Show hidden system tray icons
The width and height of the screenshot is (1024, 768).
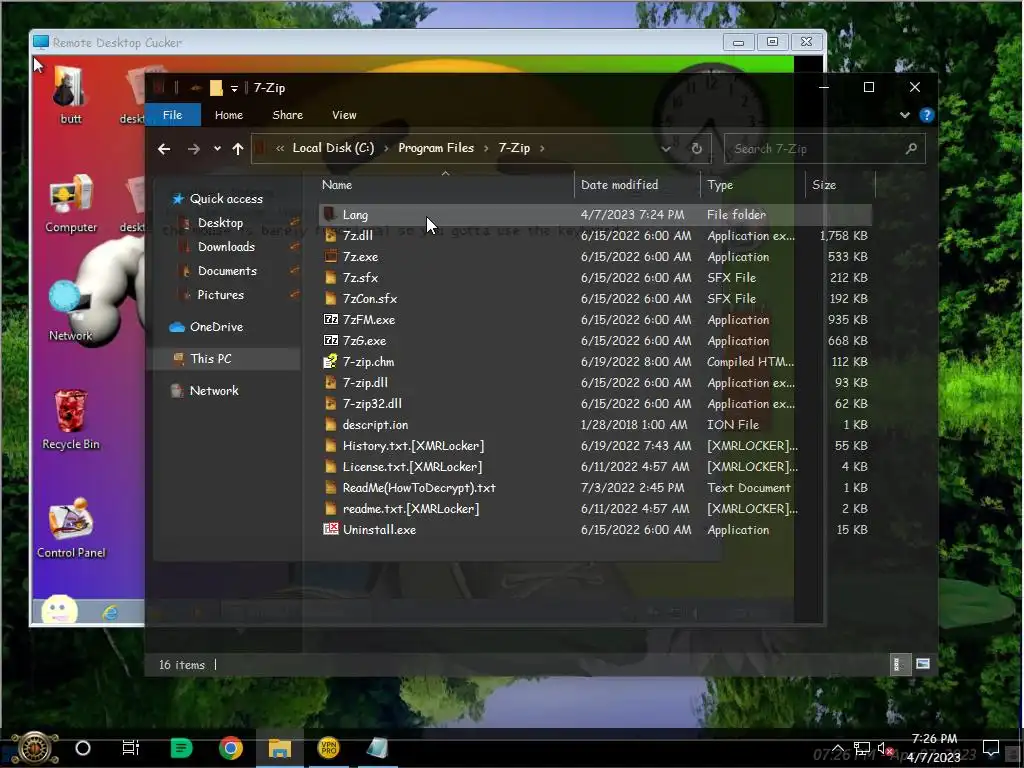(x=838, y=748)
